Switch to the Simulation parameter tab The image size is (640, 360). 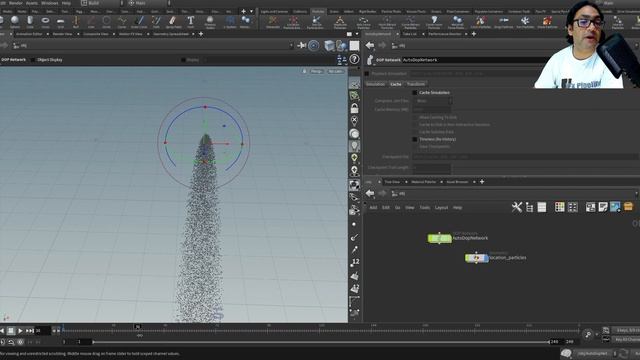pyautogui.click(x=375, y=84)
